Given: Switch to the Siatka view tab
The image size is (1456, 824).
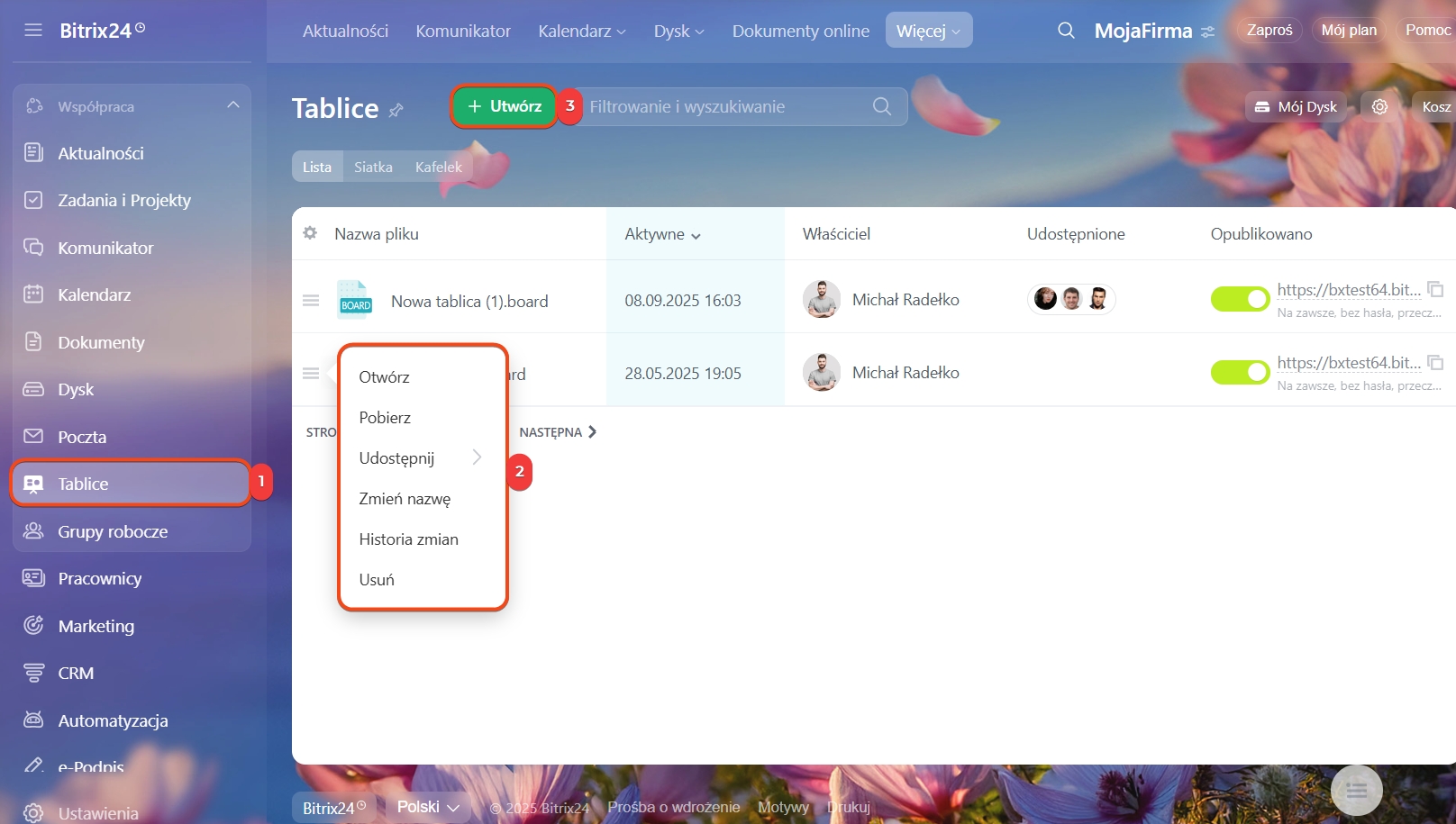Looking at the screenshot, I should click(373, 167).
